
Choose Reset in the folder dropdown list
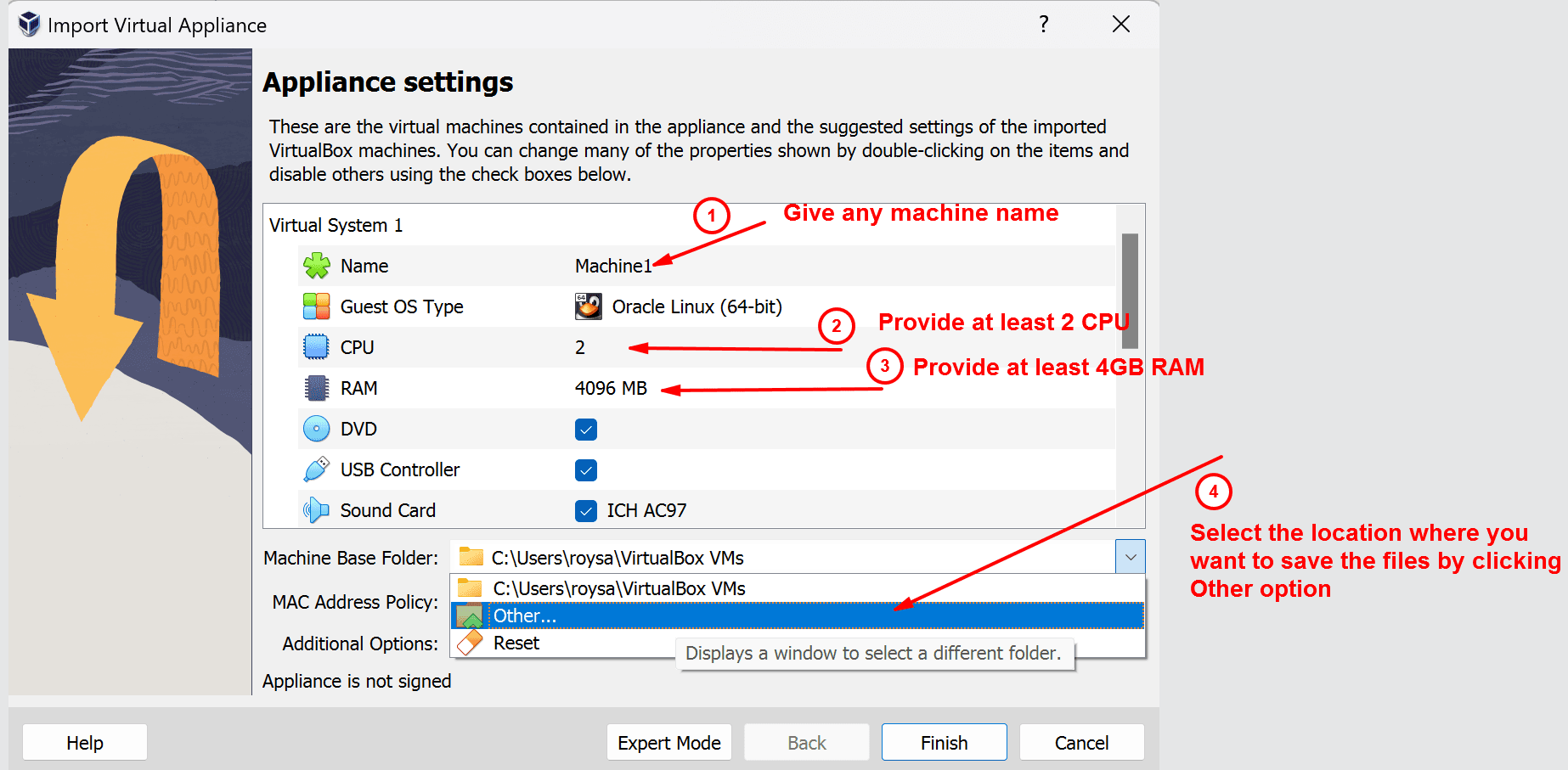point(516,643)
